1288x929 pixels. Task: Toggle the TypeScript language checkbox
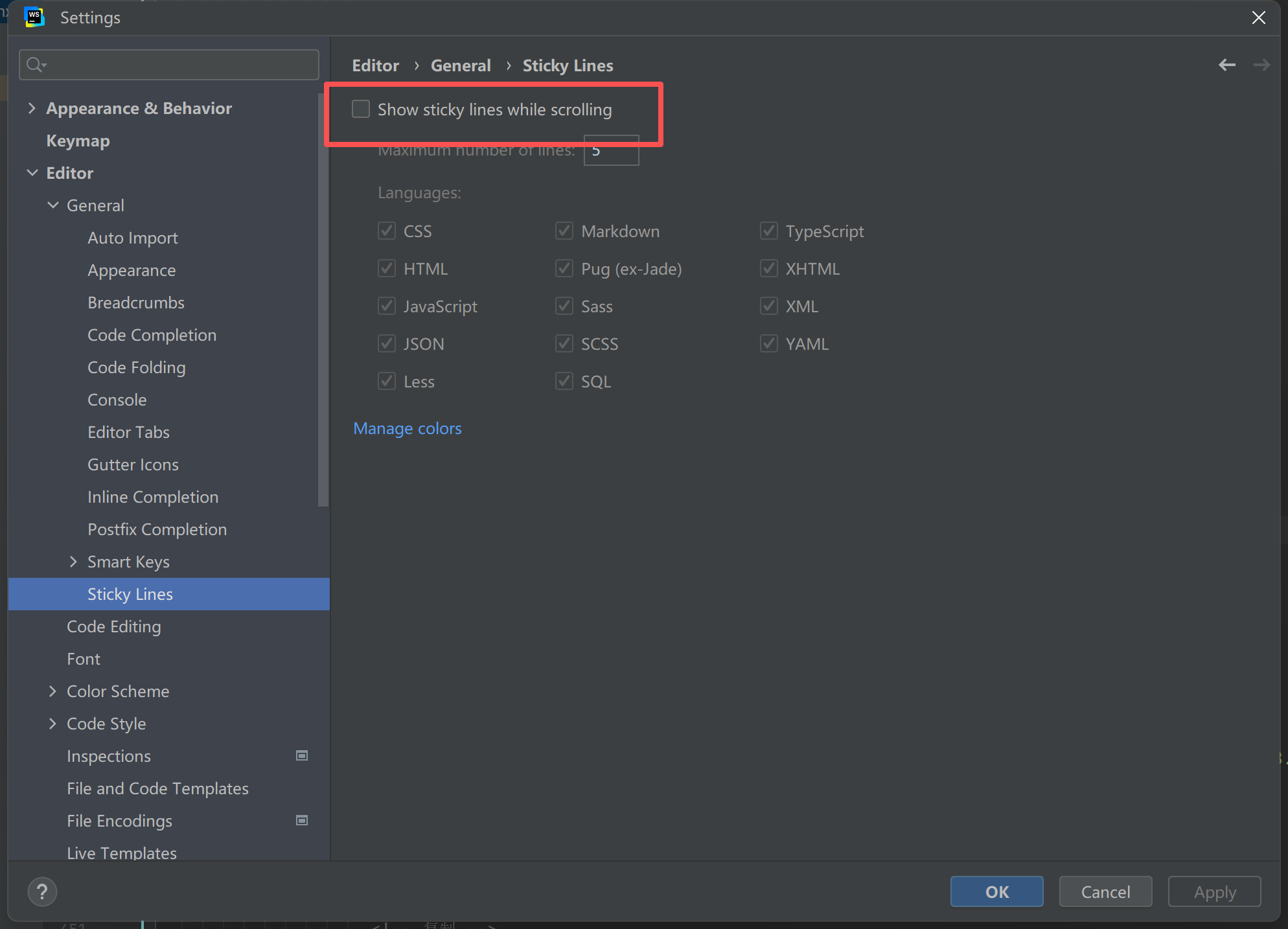click(x=768, y=231)
